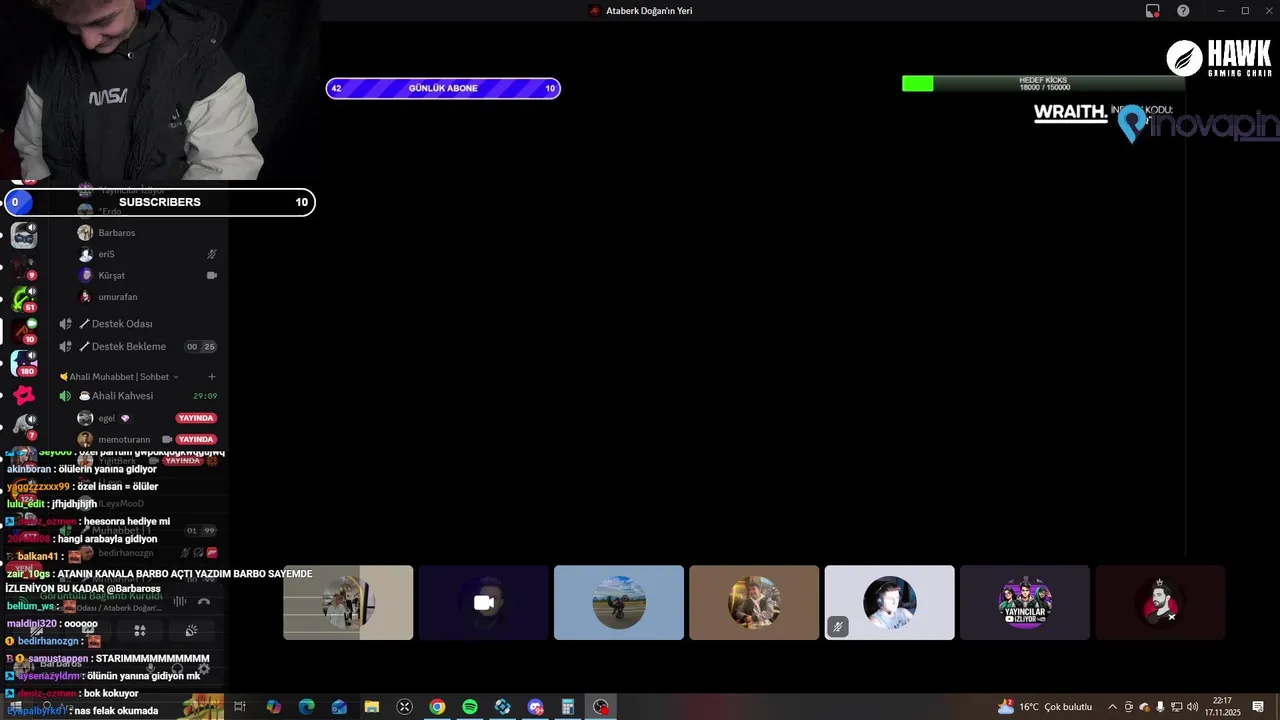Click the HEDEF KICKS progress bar
Screen dimensions: 1280x720
pos(1043,84)
